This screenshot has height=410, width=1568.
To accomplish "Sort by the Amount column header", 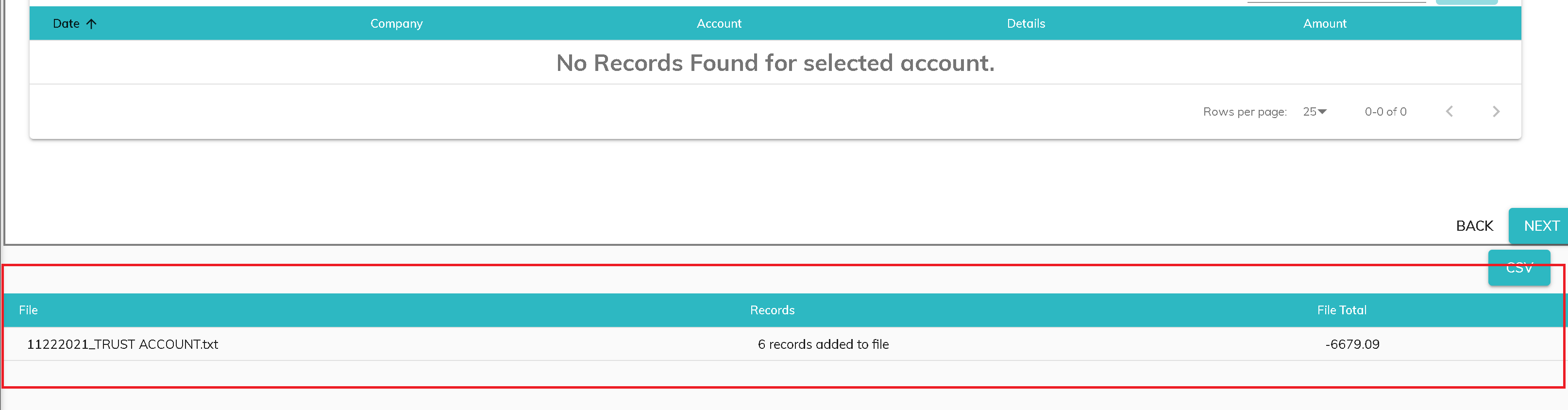I will (1325, 24).
